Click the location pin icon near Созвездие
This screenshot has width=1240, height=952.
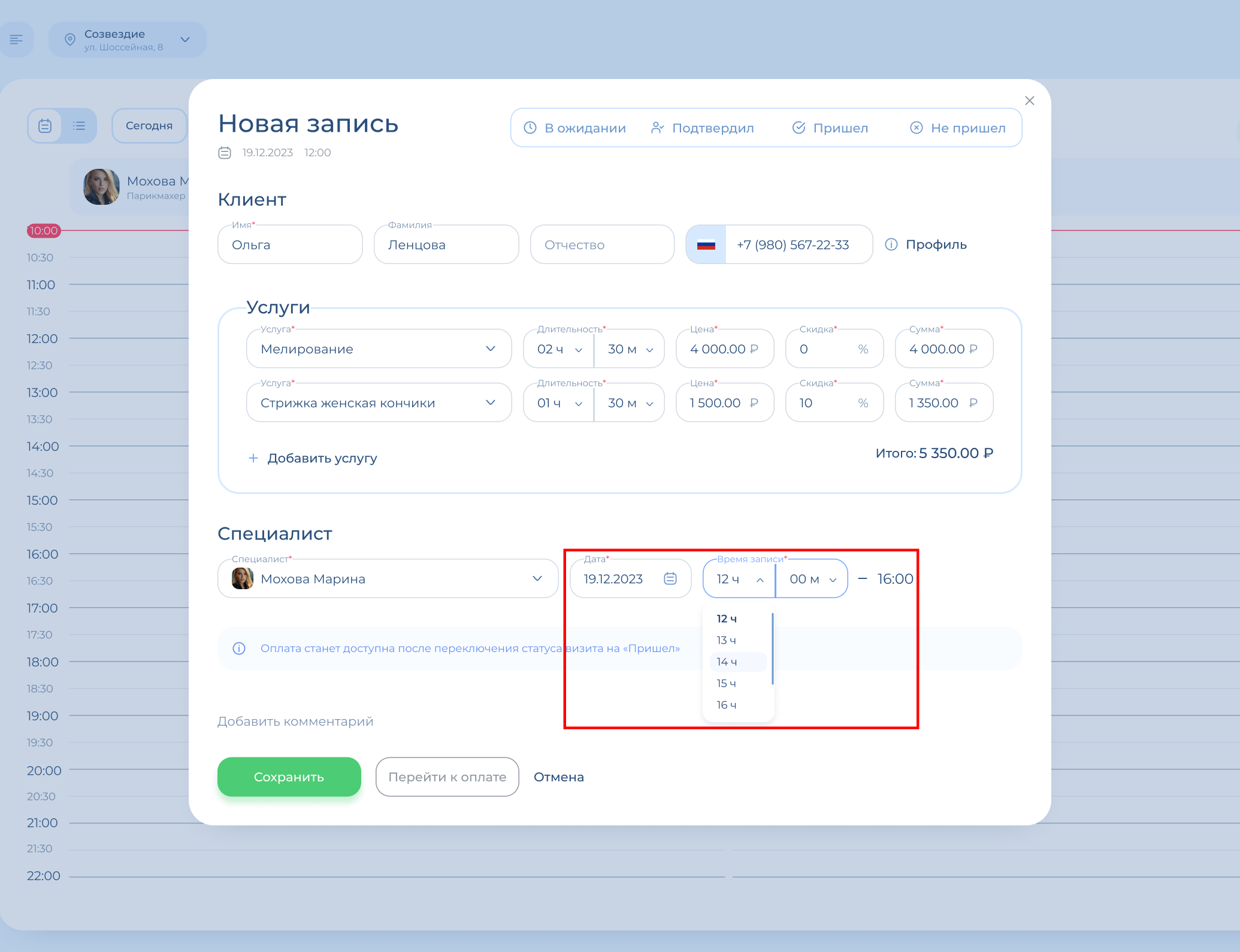[70, 40]
